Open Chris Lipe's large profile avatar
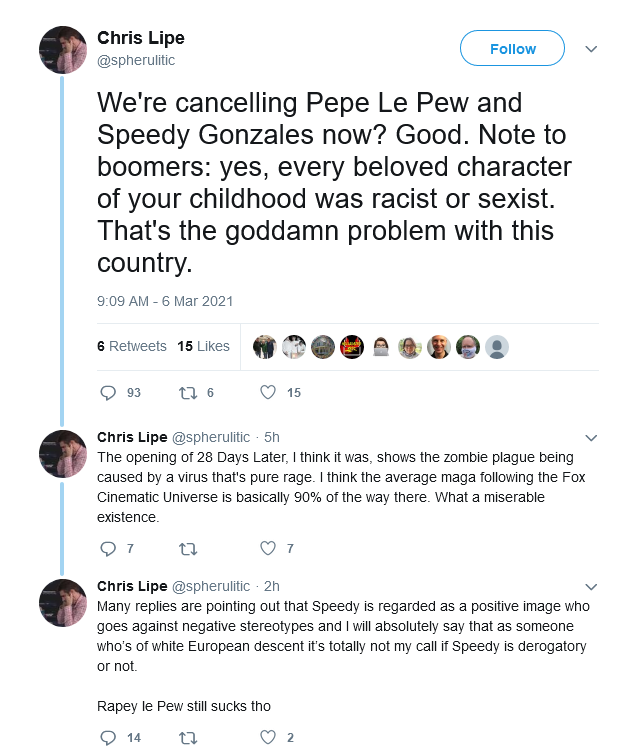This screenshot has height=756, width=636. tap(63, 50)
